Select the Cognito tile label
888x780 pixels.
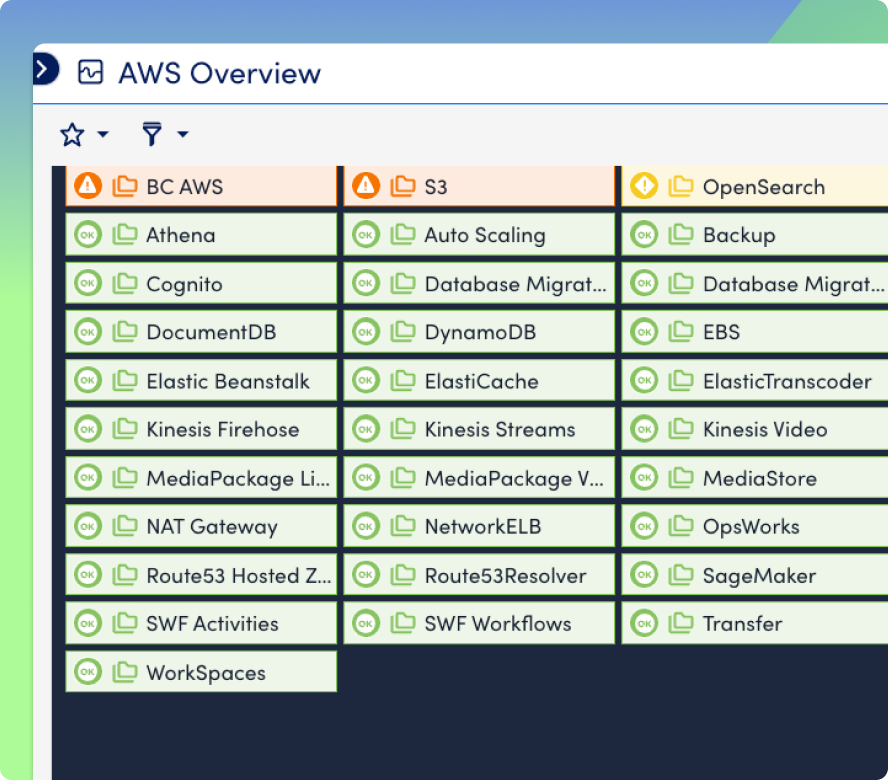click(184, 284)
